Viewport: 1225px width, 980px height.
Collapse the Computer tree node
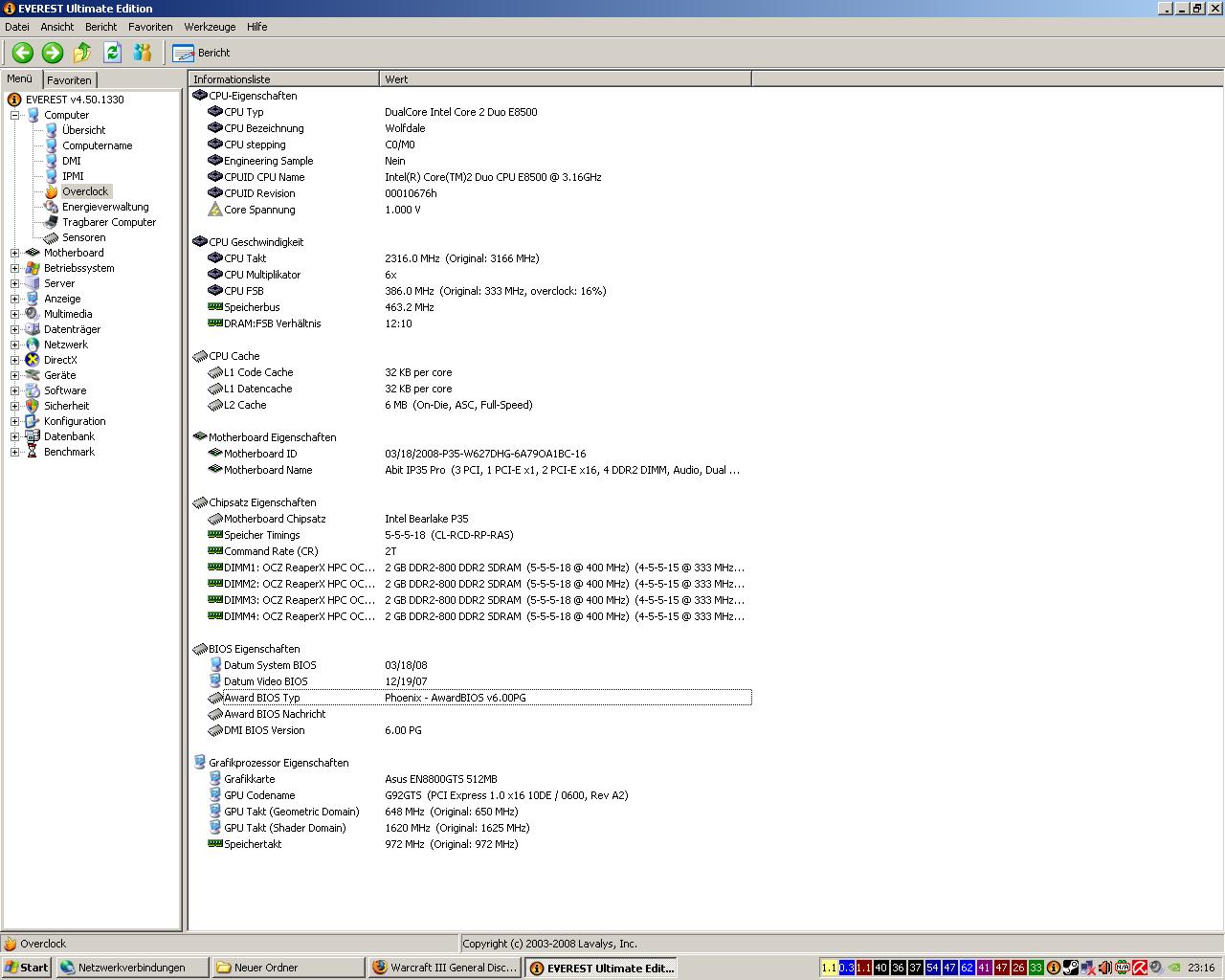coord(15,115)
